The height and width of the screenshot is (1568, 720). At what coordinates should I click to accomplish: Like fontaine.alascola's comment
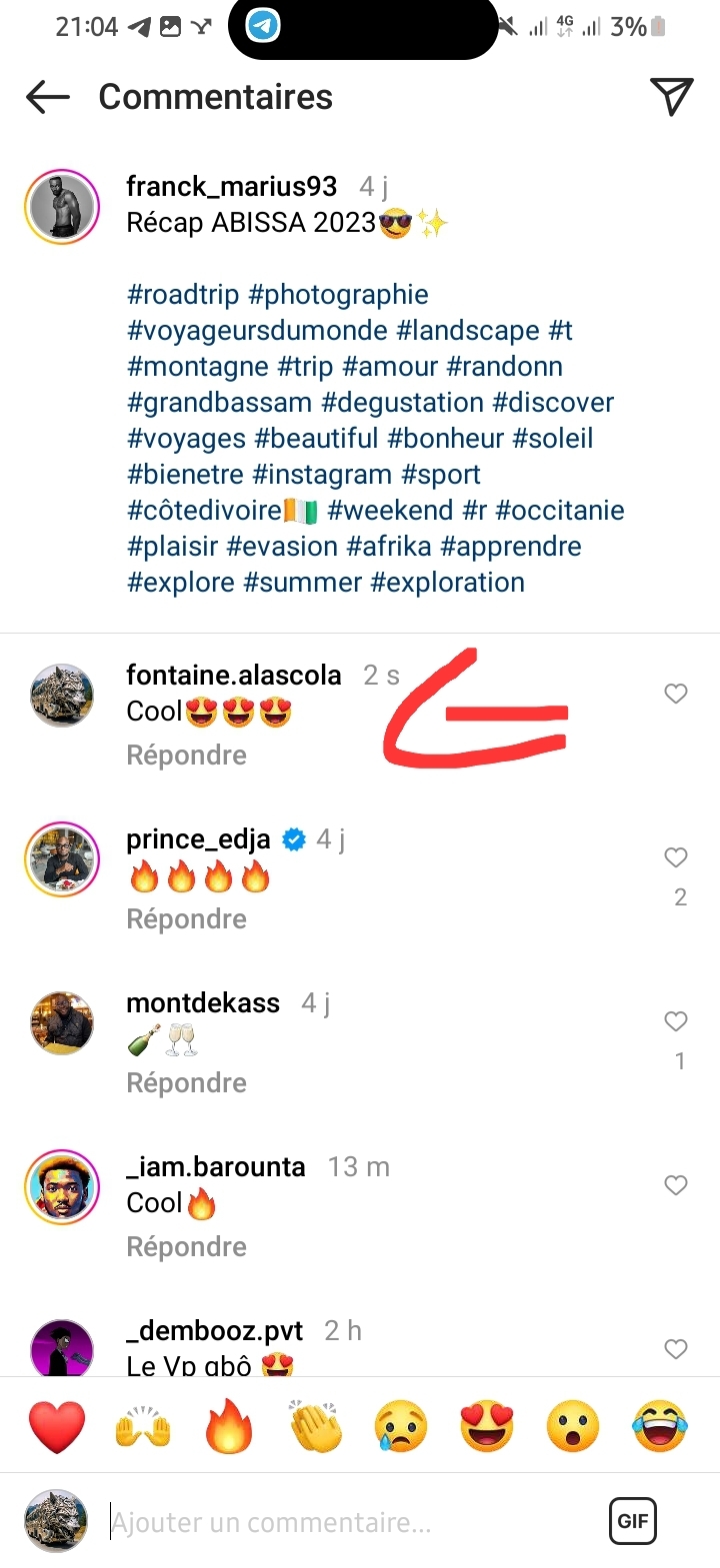676,694
